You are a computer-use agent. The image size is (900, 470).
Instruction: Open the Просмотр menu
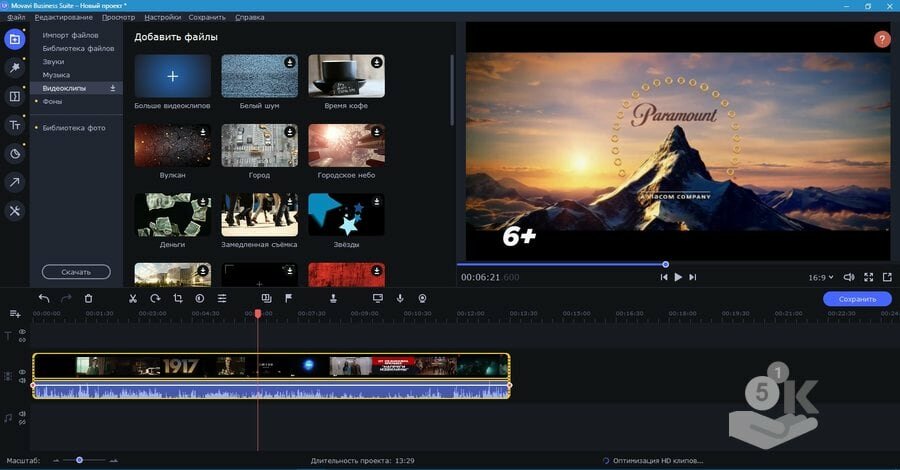click(x=118, y=17)
